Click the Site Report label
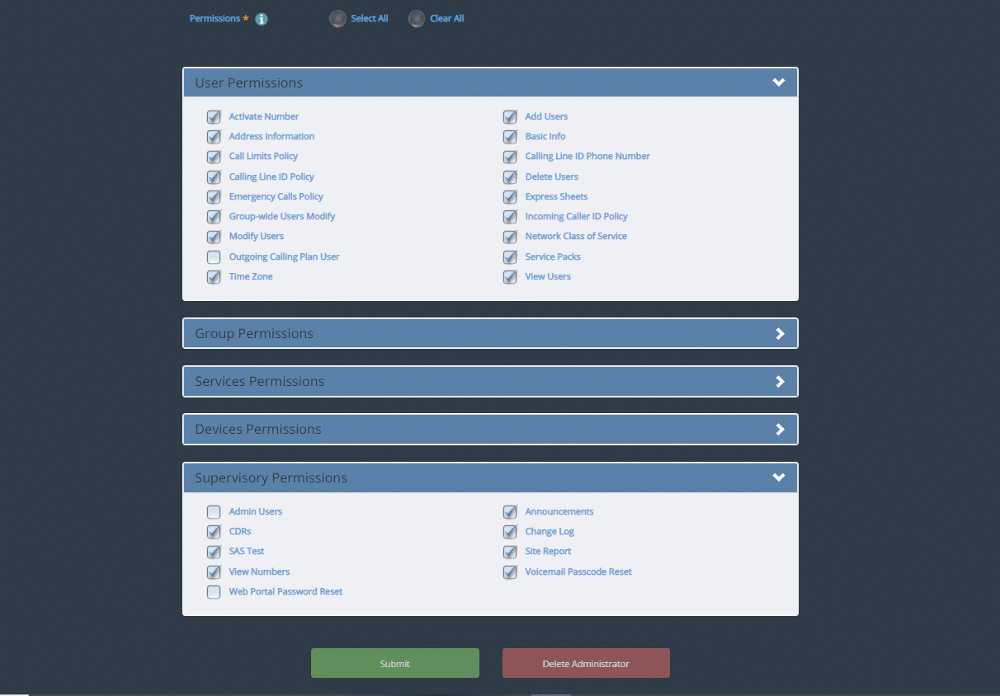1000x696 pixels. pos(548,552)
